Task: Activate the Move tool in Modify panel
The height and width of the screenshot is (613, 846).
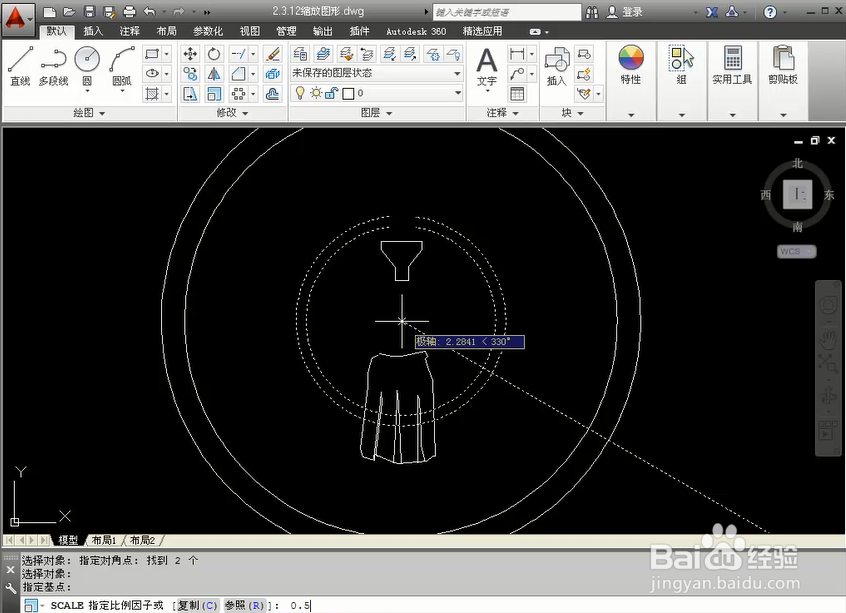Action: (x=190, y=54)
